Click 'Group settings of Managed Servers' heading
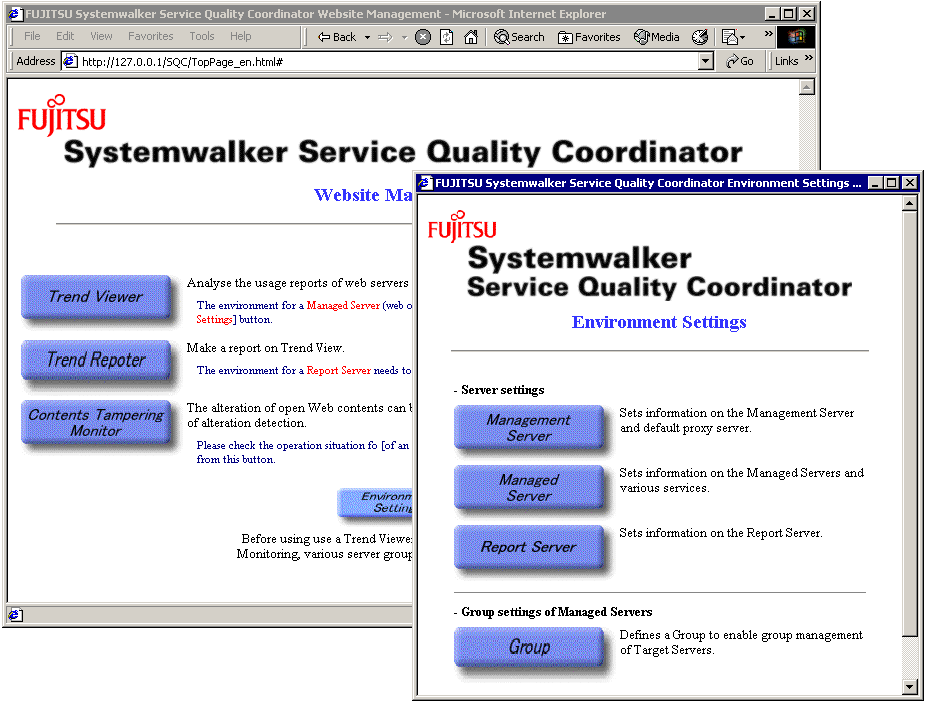The height and width of the screenshot is (702, 925). click(556, 612)
